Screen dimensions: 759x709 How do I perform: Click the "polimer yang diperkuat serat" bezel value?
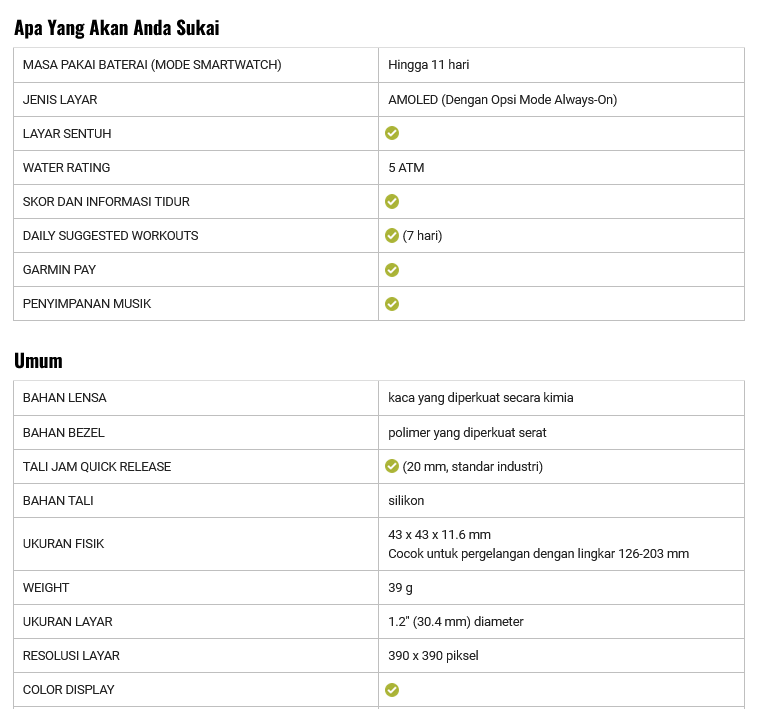[467, 432]
